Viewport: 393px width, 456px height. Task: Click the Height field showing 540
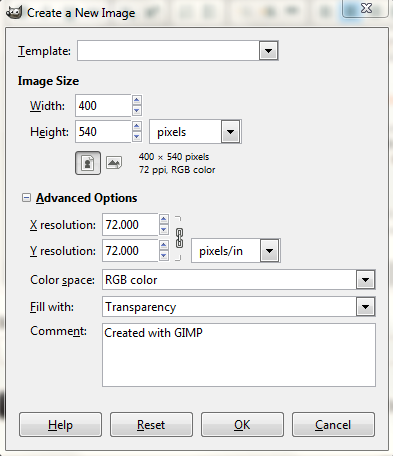point(103,132)
